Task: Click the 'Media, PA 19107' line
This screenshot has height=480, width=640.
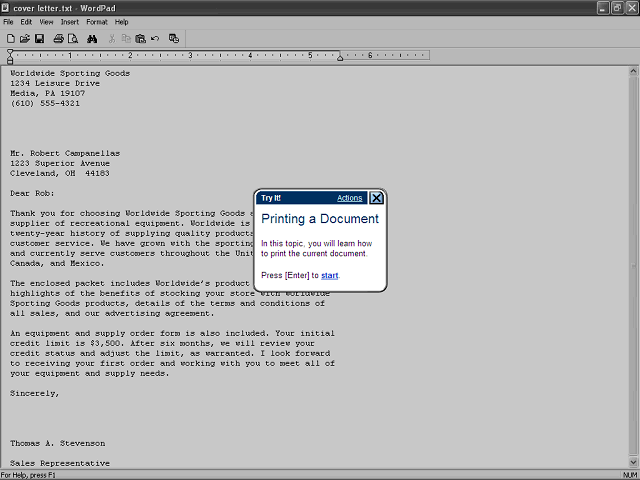Action: click(47, 93)
